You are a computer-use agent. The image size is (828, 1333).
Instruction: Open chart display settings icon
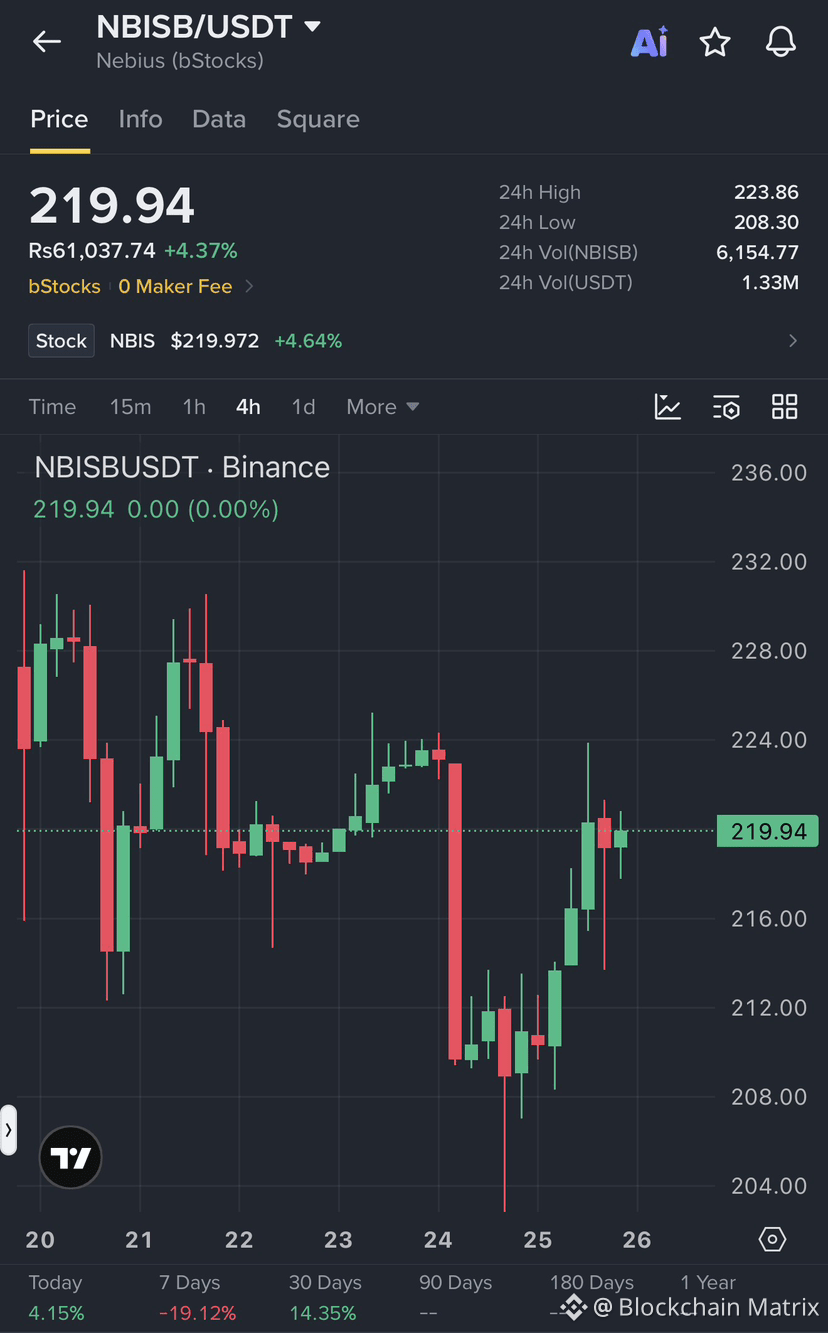[x=726, y=407]
